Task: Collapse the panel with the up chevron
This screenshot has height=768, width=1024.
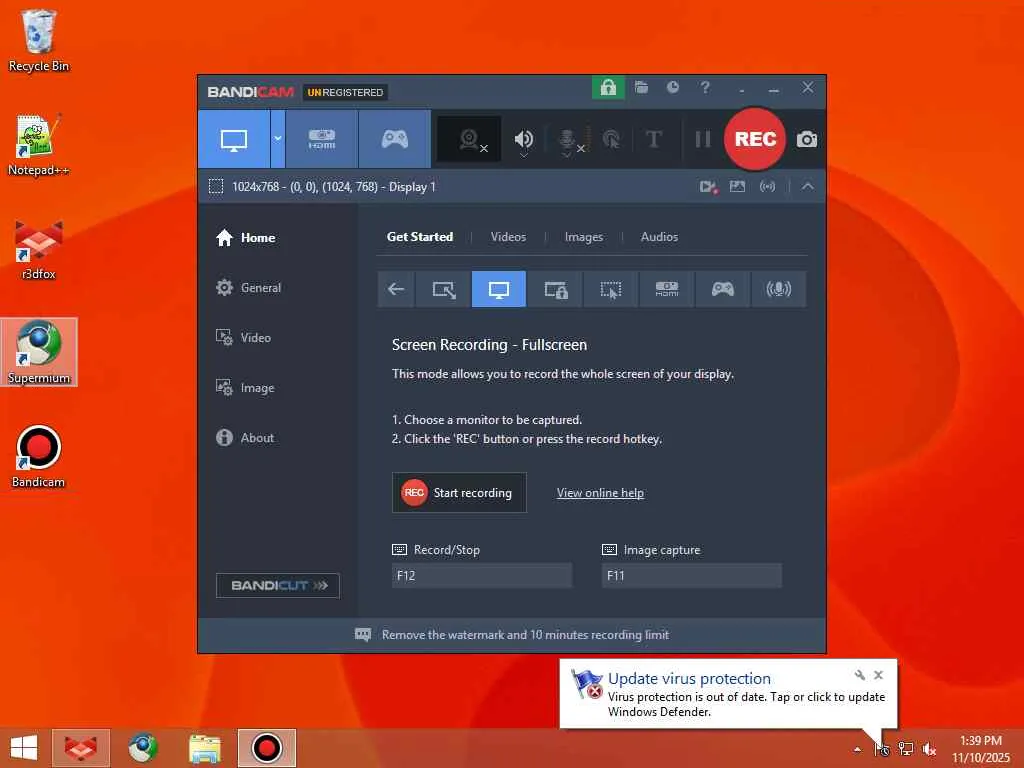Action: pyautogui.click(x=808, y=187)
